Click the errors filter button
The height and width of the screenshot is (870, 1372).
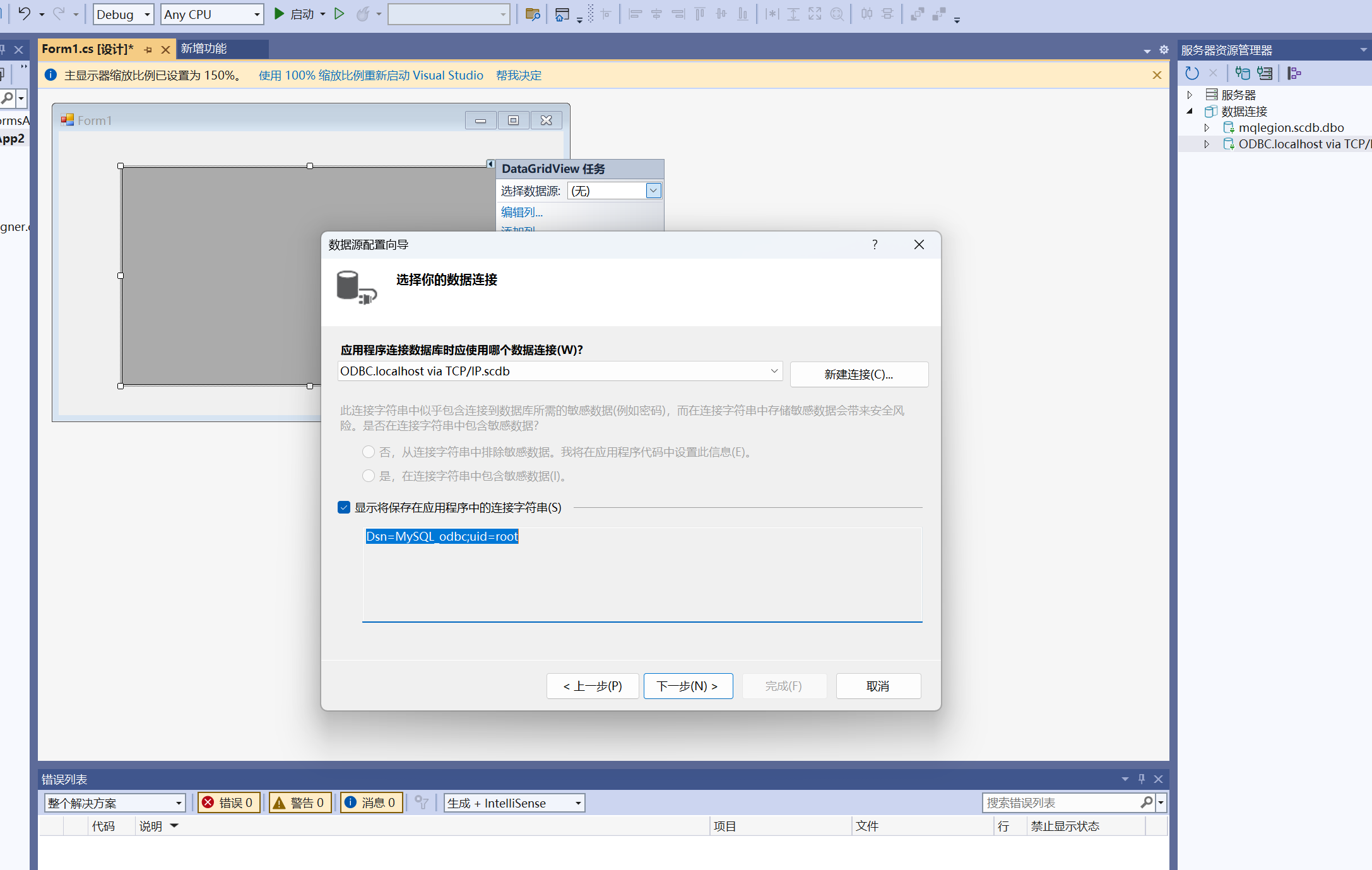pyautogui.click(x=228, y=802)
